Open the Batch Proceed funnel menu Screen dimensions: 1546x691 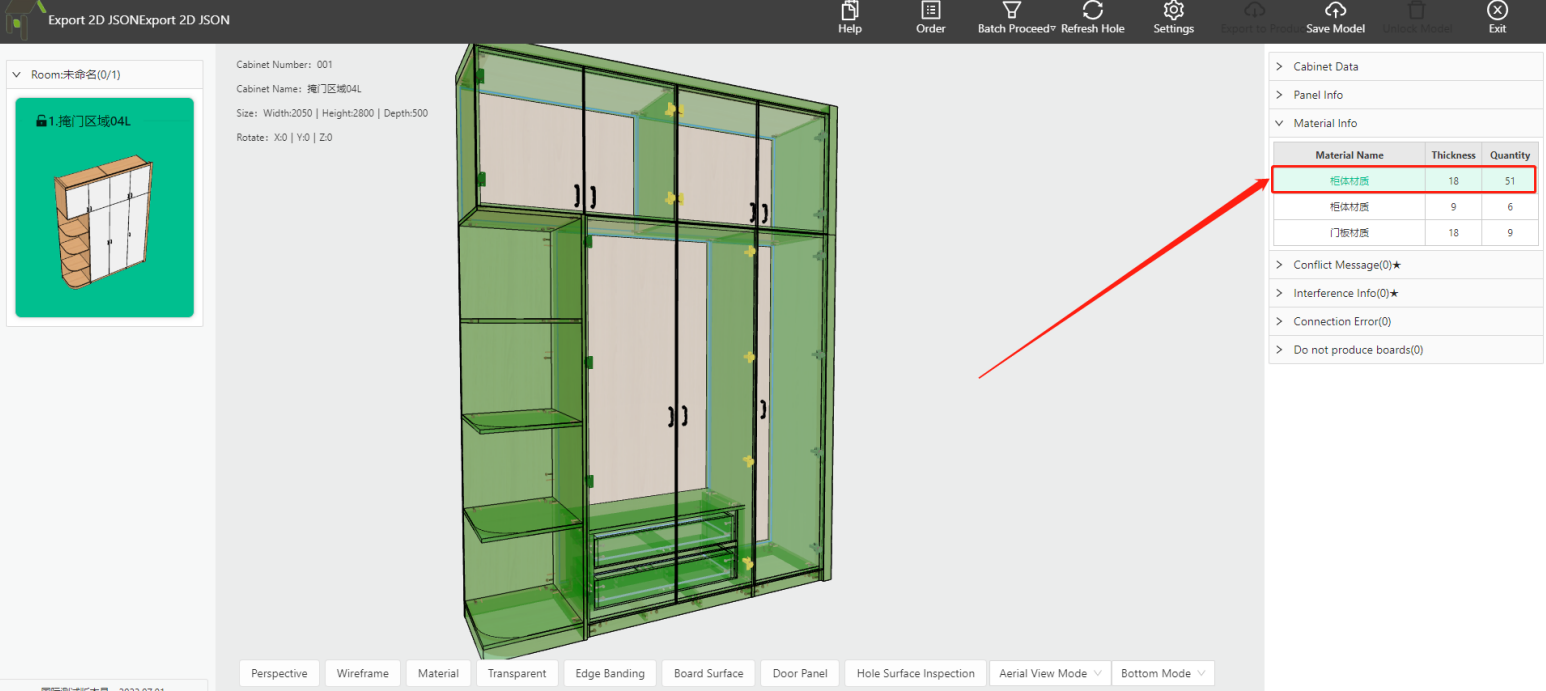point(1012,11)
